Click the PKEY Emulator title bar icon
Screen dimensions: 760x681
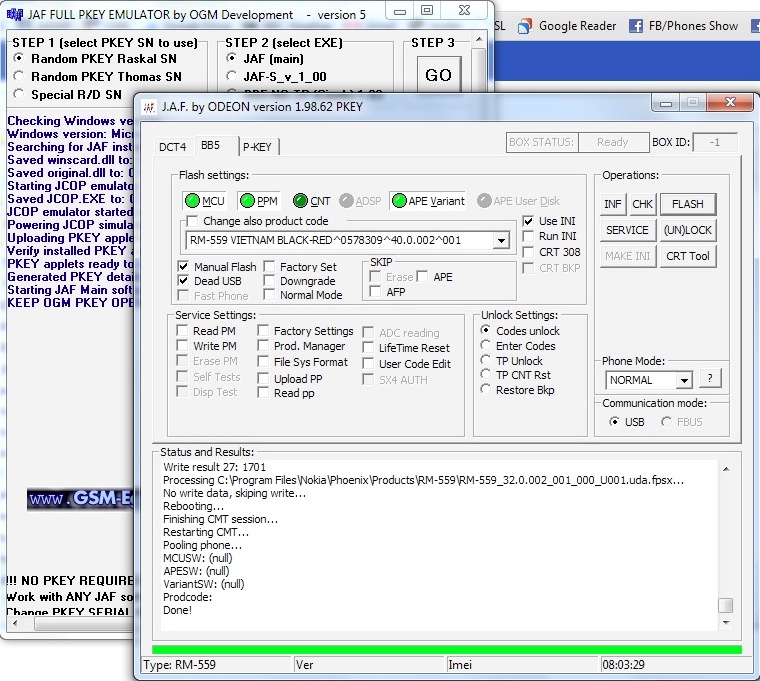click(x=15, y=15)
